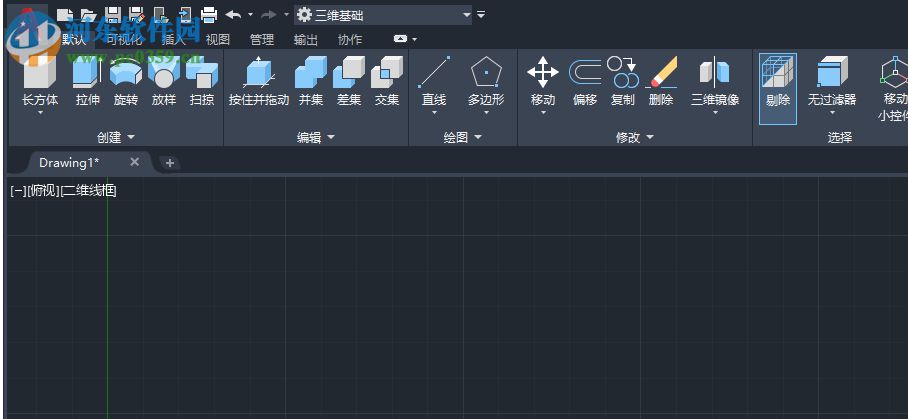
Task: Select the Drawing1* document tab
Action: (x=69, y=163)
